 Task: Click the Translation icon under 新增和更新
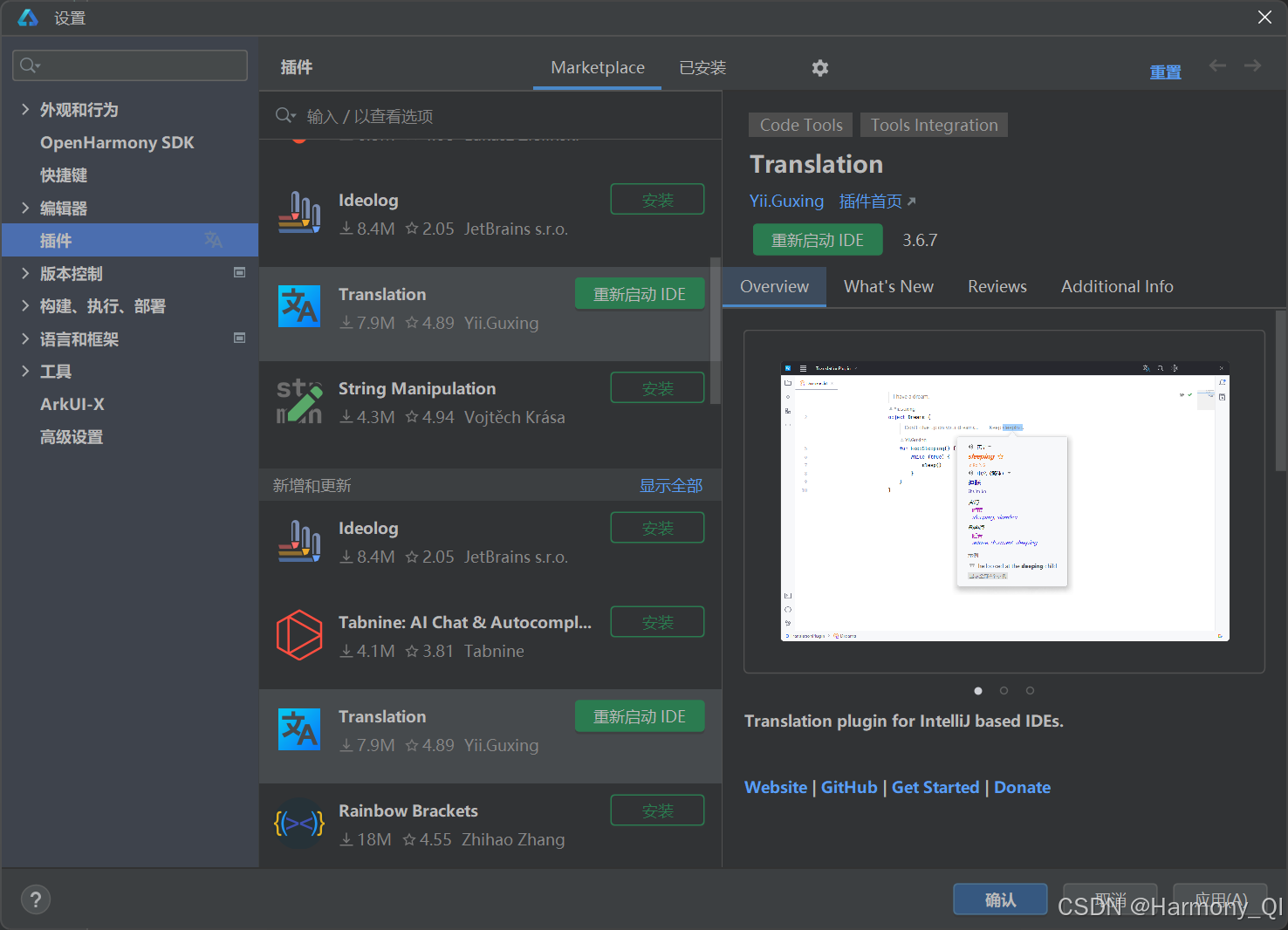tap(299, 729)
